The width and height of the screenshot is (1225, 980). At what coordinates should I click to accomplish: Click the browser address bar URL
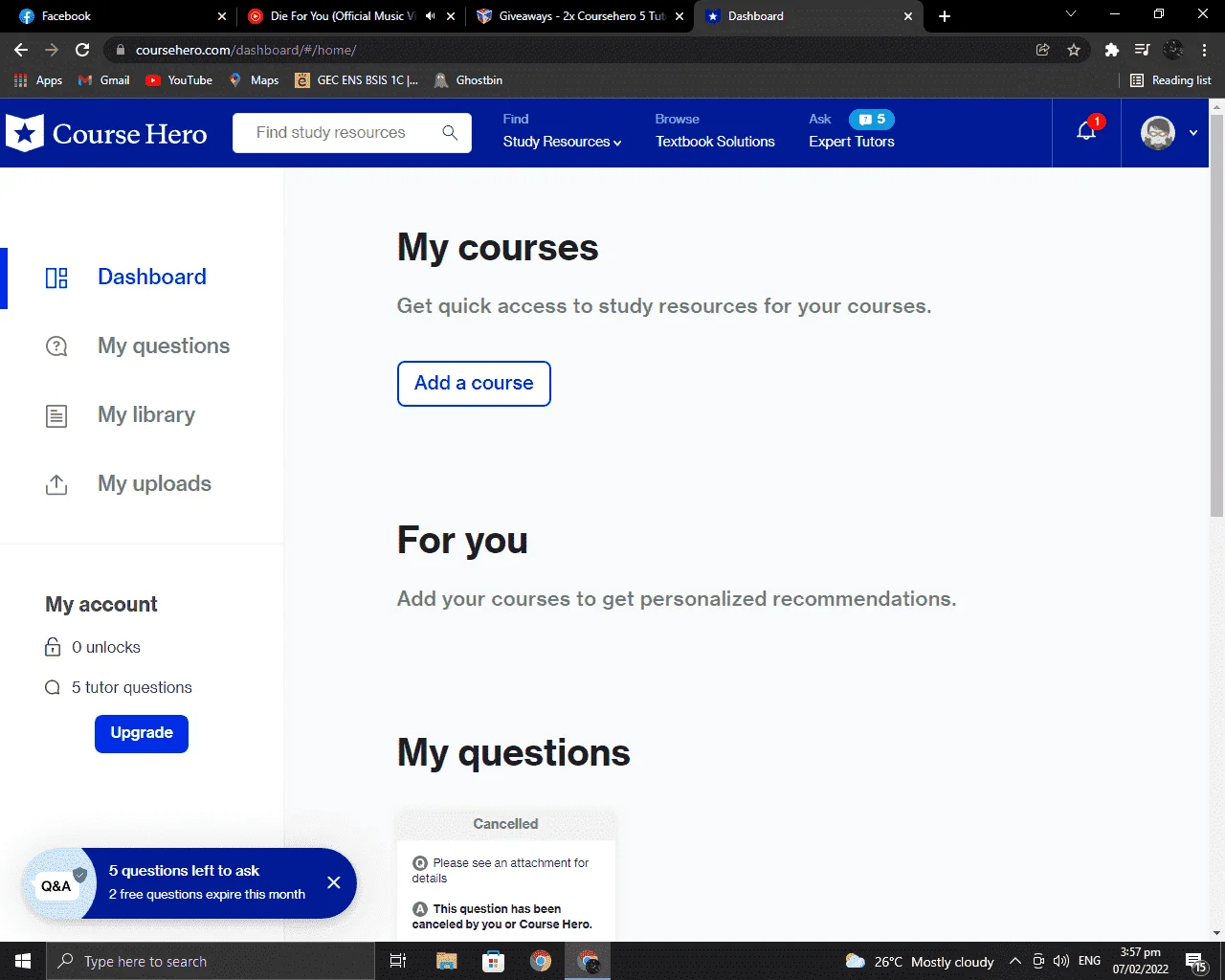(246, 50)
